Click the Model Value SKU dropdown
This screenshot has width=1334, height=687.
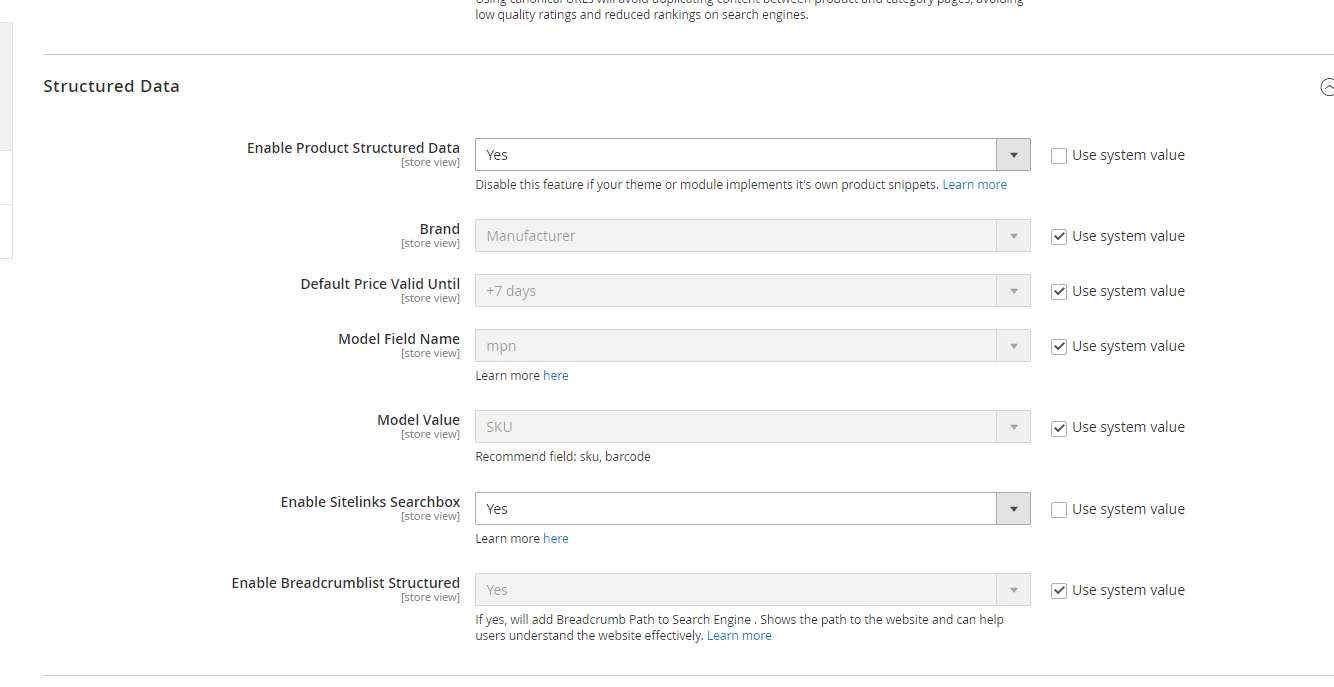752,427
